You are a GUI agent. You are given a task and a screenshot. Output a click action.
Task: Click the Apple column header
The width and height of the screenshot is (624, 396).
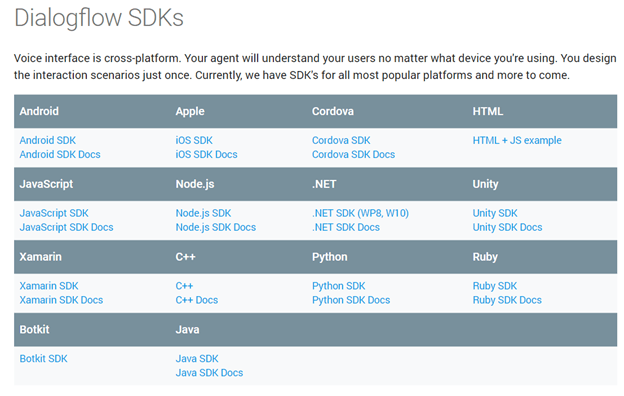tap(190, 111)
